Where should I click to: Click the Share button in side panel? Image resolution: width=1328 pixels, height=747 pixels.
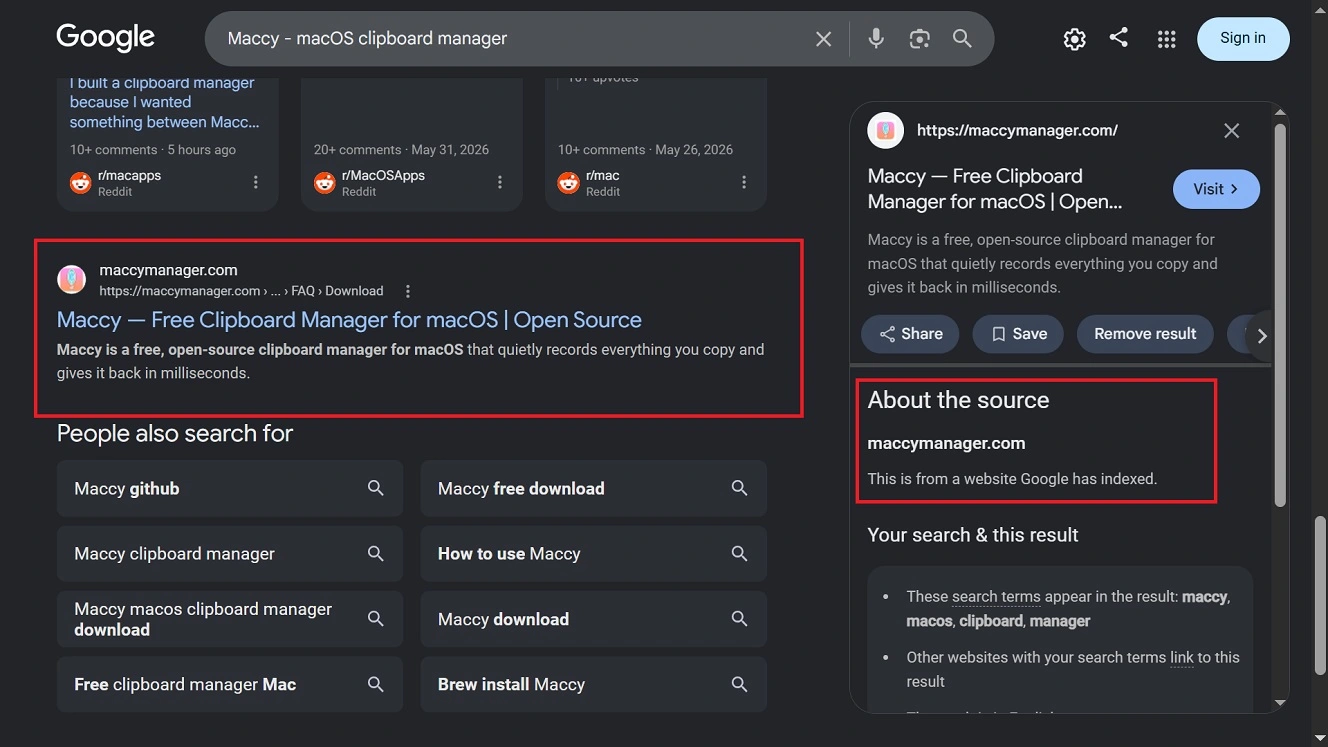pyautogui.click(x=910, y=334)
